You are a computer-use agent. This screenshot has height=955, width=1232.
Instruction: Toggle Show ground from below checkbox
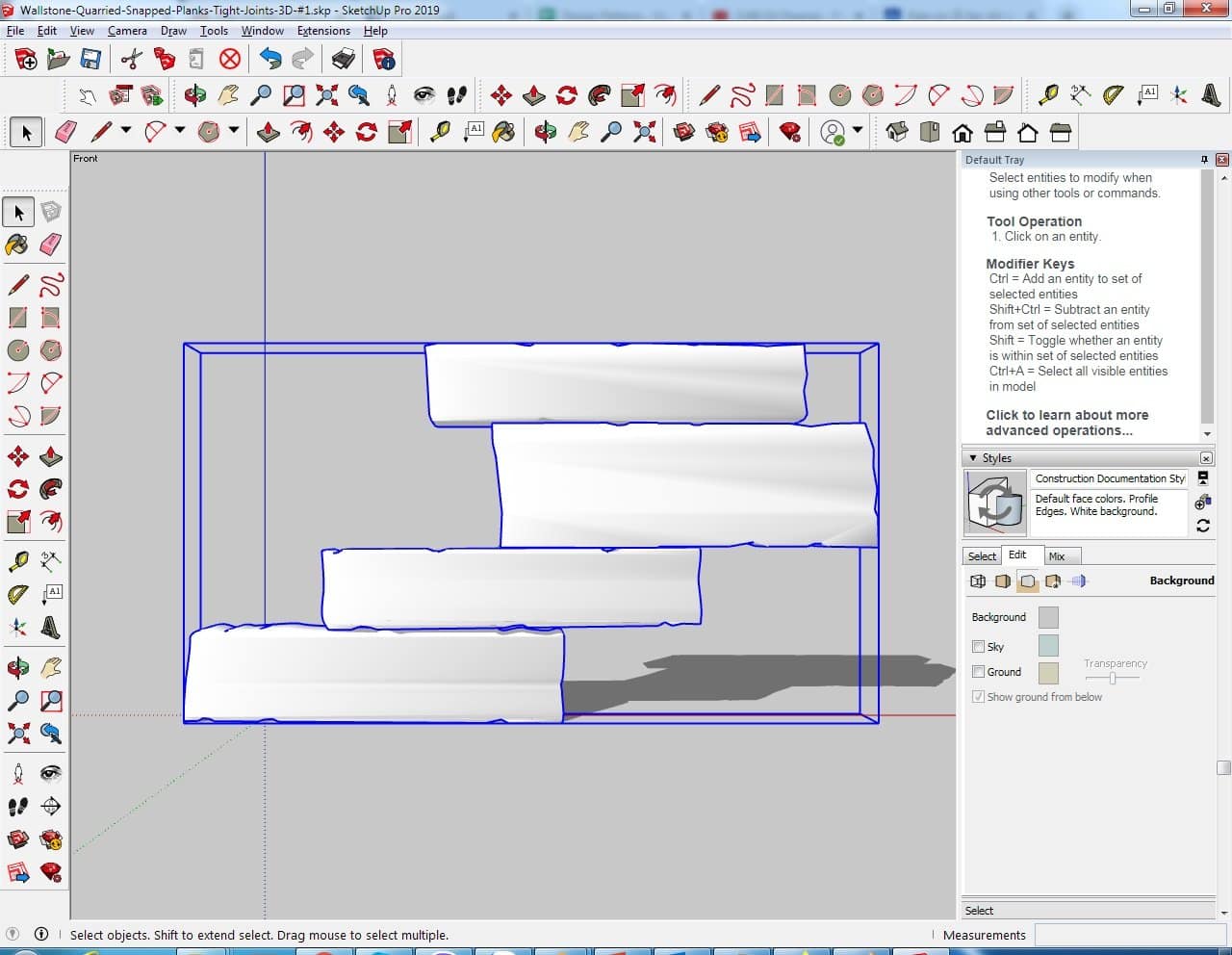coord(979,697)
